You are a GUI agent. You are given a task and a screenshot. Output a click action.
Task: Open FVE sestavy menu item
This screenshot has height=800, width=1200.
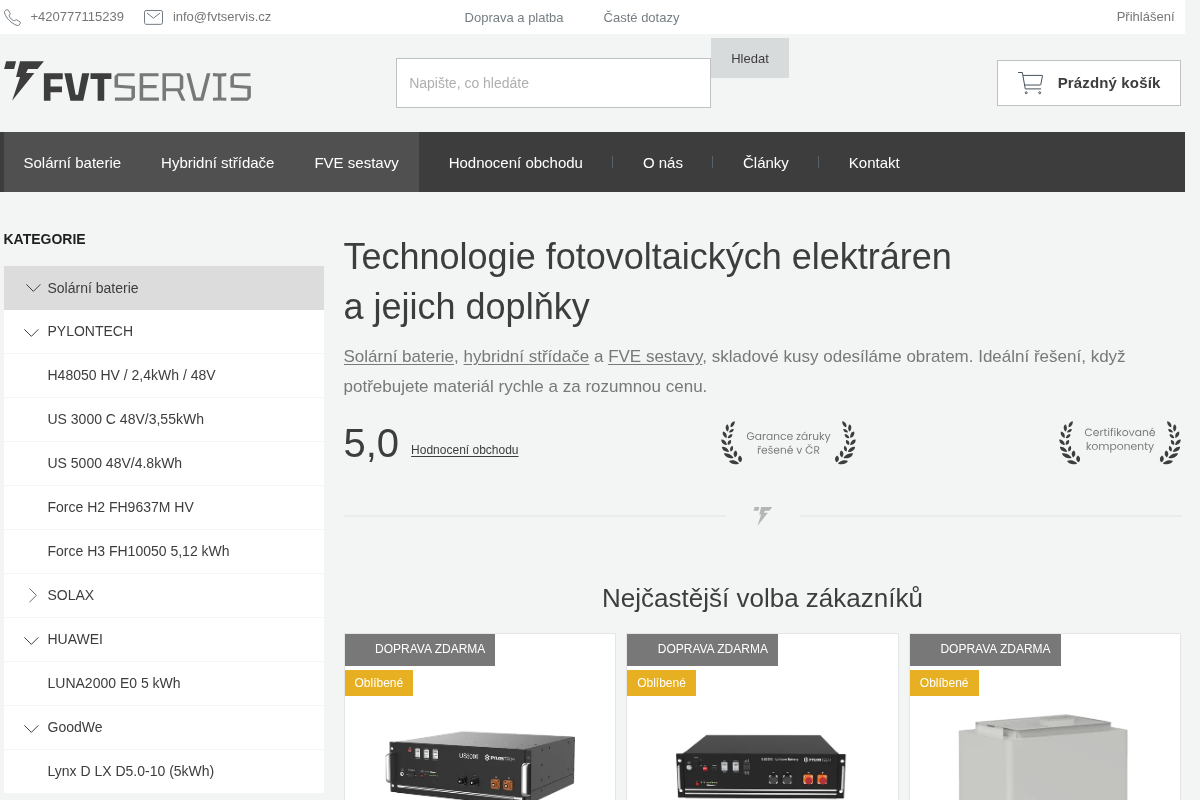[356, 162]
